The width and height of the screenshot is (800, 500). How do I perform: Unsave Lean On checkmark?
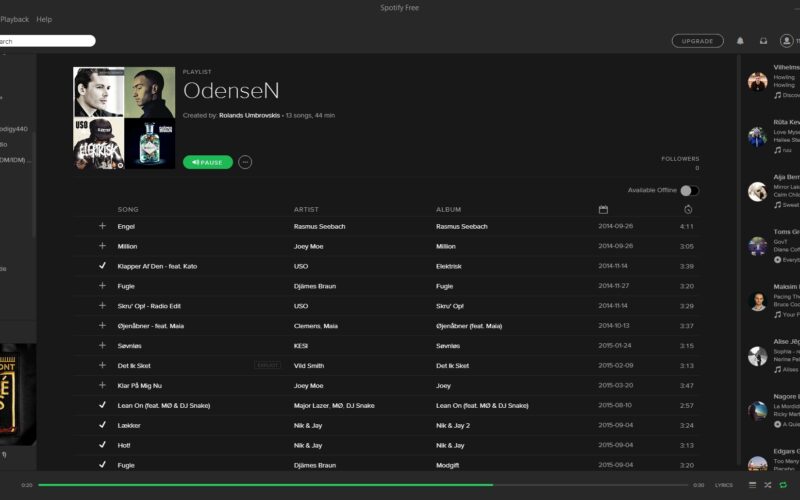(102, 405)
